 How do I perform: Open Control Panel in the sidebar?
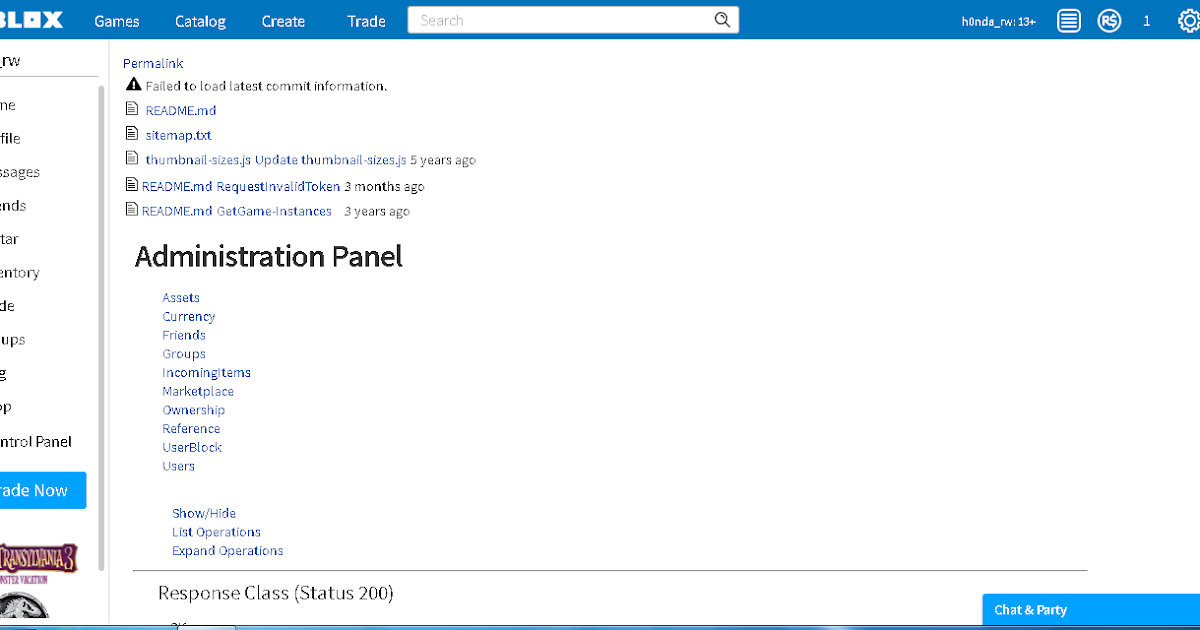point(36,441)
